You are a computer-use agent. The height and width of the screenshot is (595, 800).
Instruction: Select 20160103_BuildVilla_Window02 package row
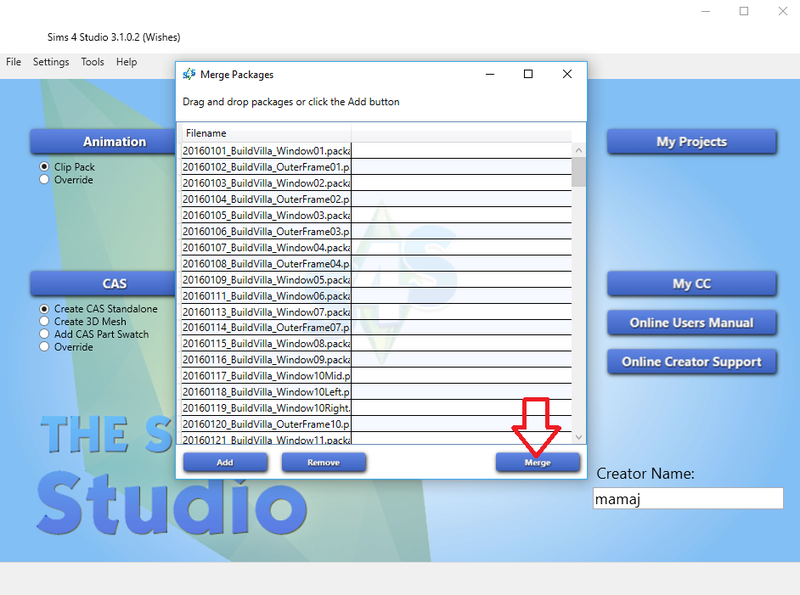(376, 183)
